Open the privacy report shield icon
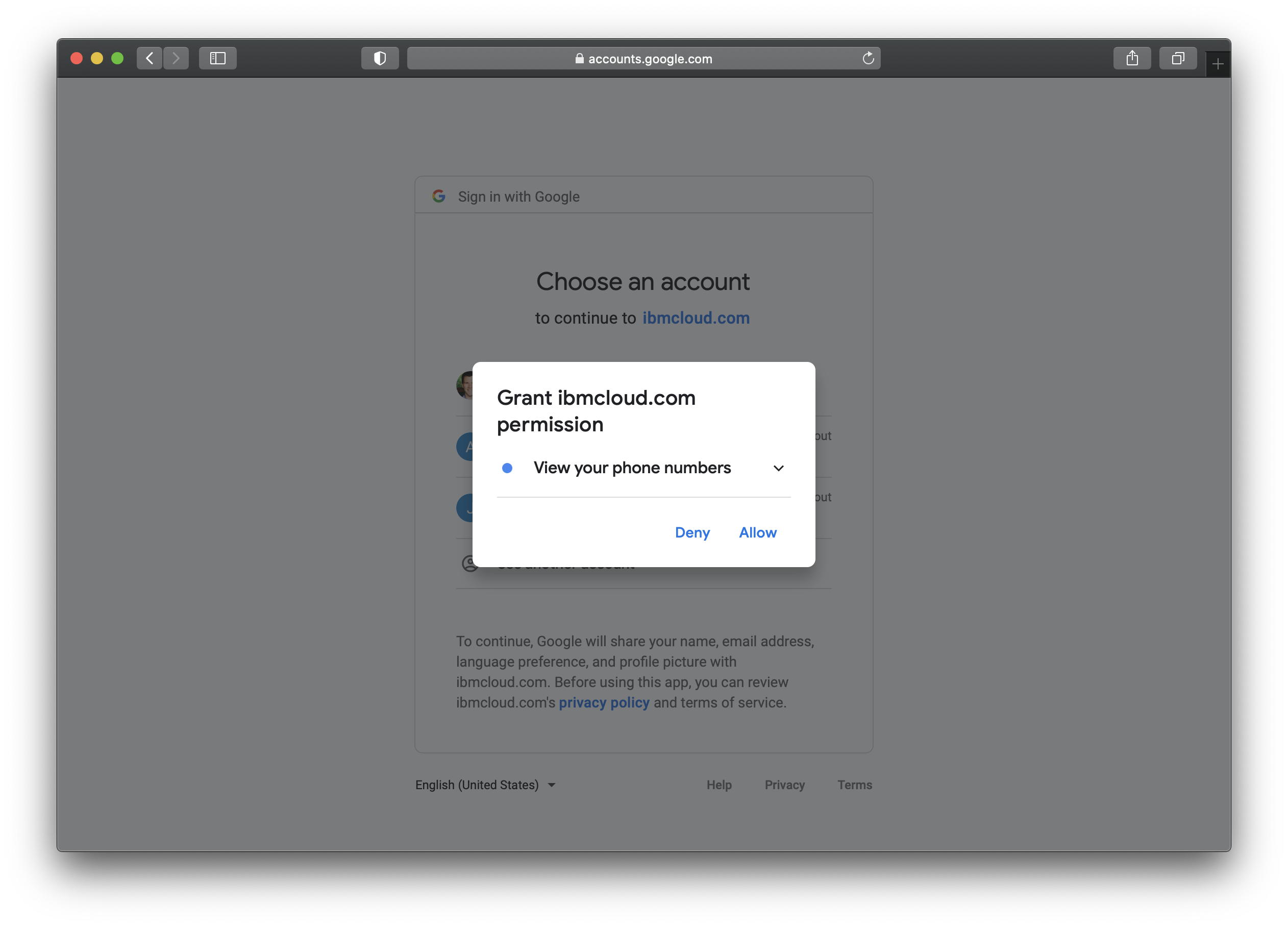This screenshot has width=1288, height=927. (379, 58)
